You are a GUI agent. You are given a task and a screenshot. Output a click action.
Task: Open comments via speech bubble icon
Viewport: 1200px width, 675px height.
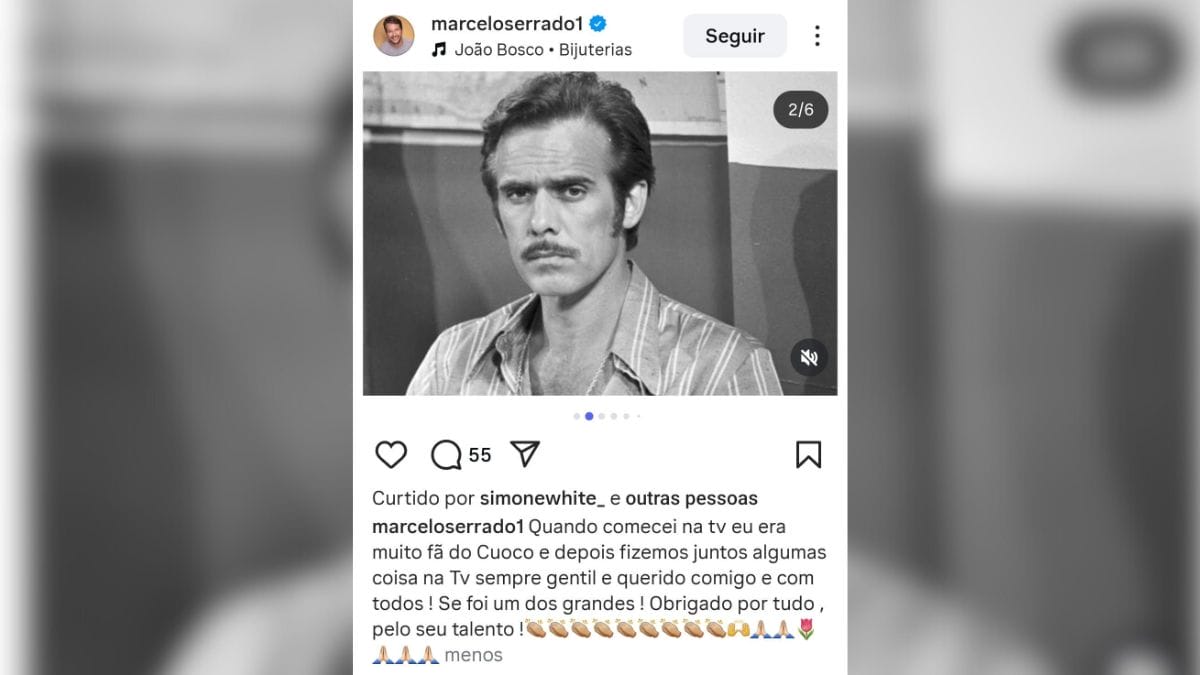(446, 455)
